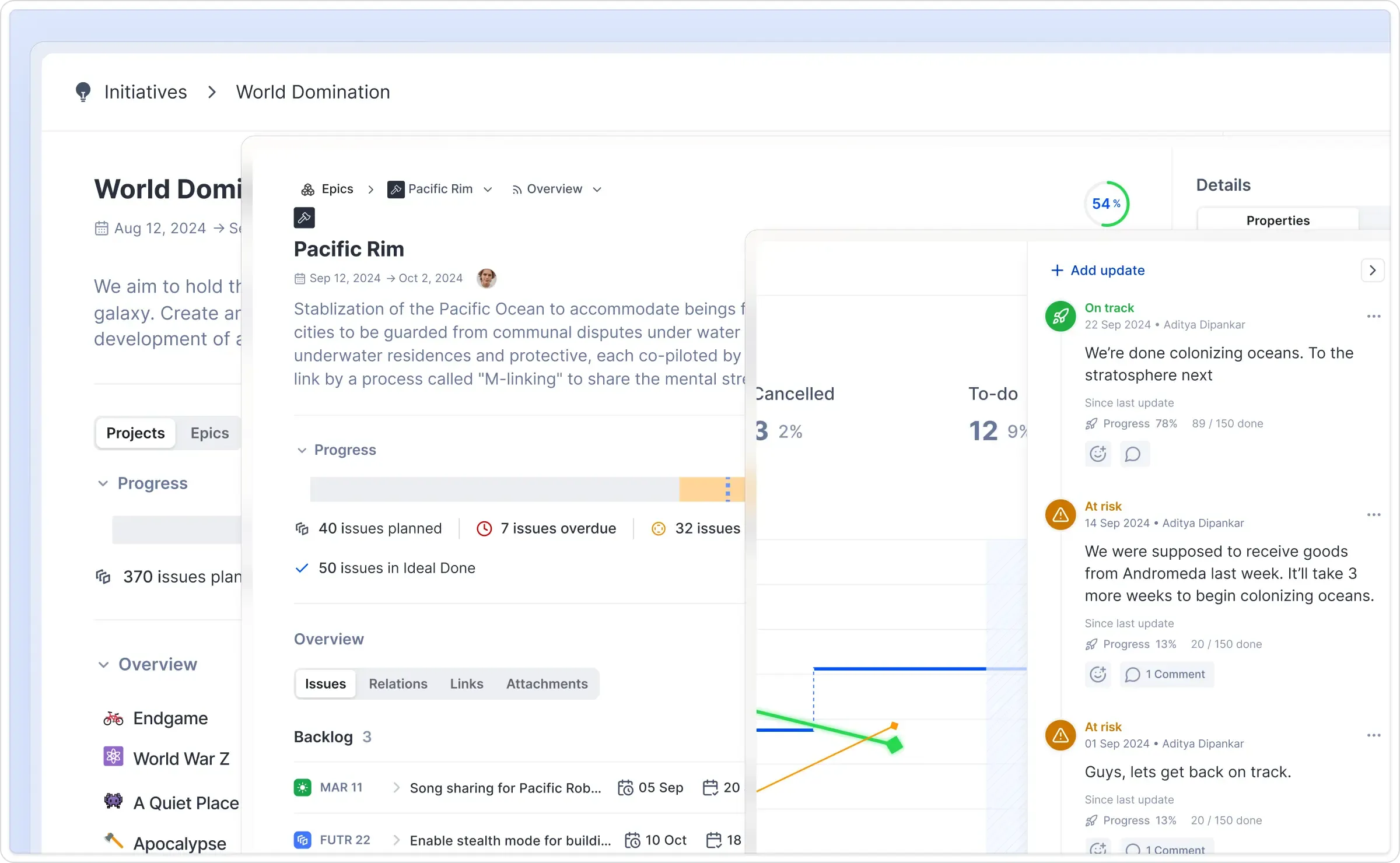Click the first At risk warning icon
The height and width of the screenshot is (863, 1400).
pyautogui.click(x=1060, y=514)
